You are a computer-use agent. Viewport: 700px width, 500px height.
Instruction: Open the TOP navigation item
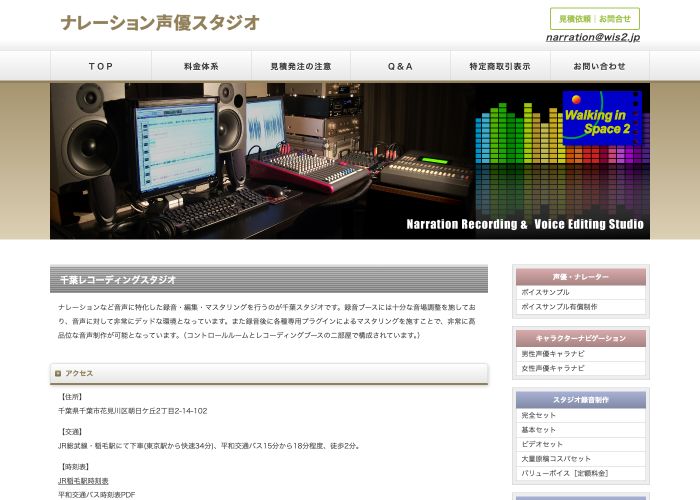click(101, 66)
